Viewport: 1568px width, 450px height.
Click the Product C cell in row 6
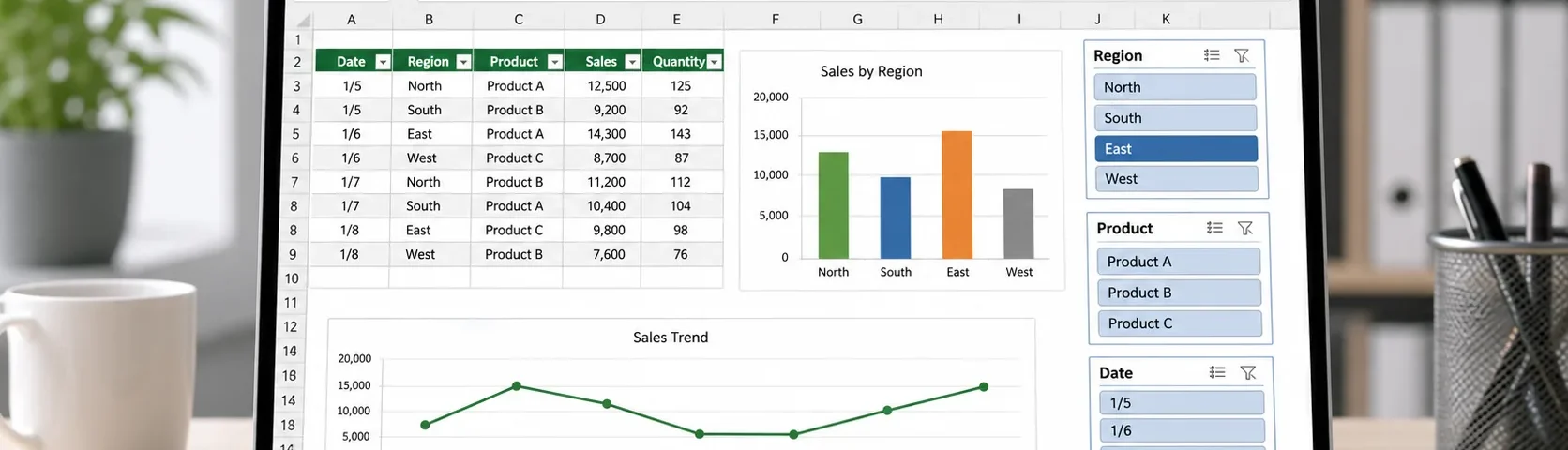[x=517, y=158]
